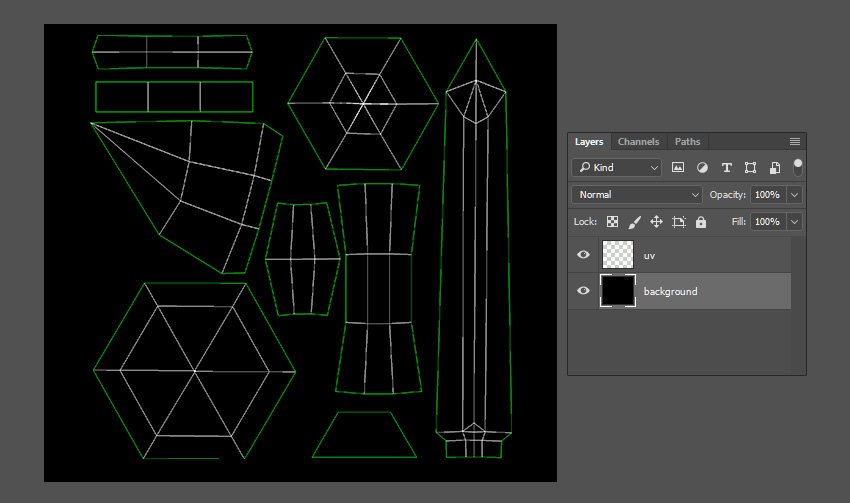850x503 pixels.
Task: Filter layers by adjustment layers icon
Action: 702,168
